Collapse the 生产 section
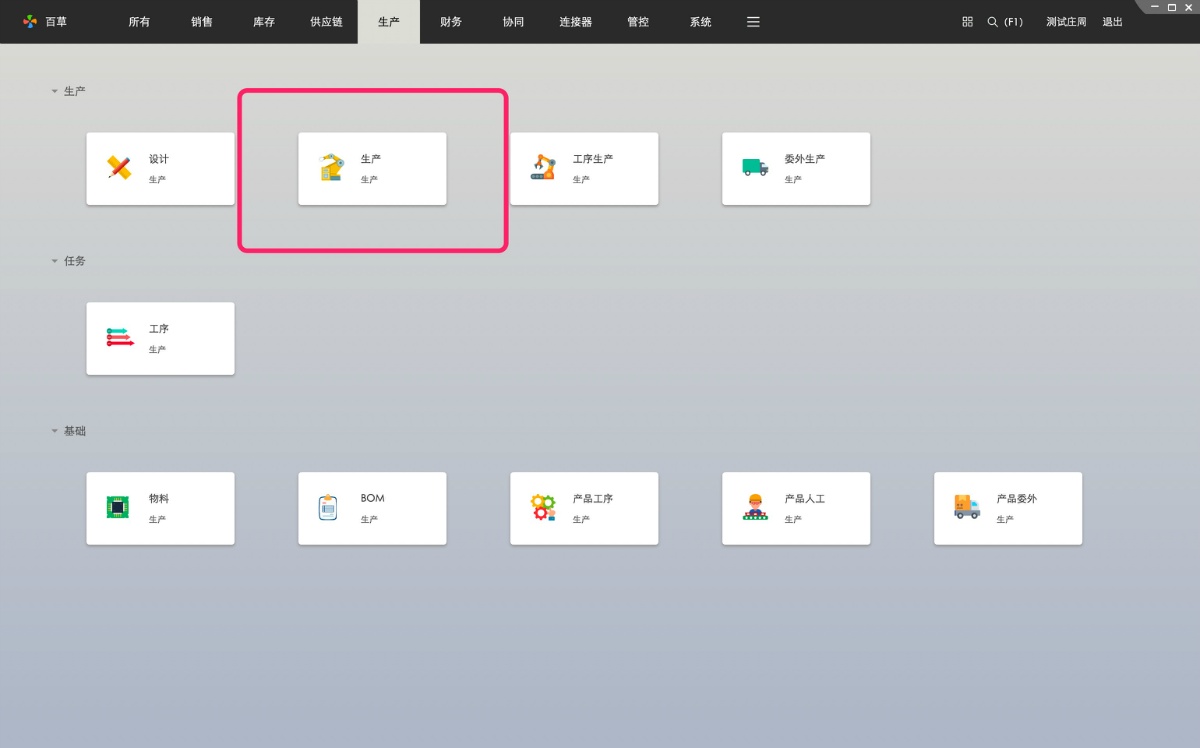The image size is (1200, 748). tap(55, 91)
